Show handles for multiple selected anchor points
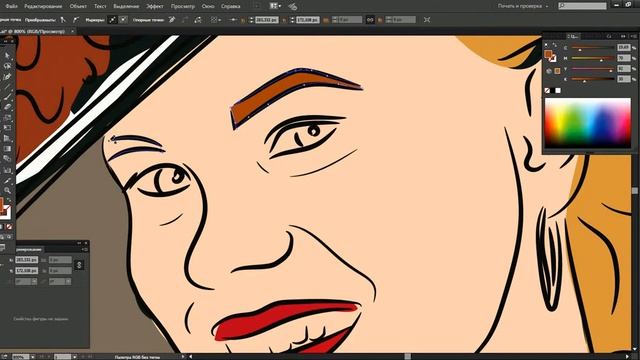 [112, 20]
